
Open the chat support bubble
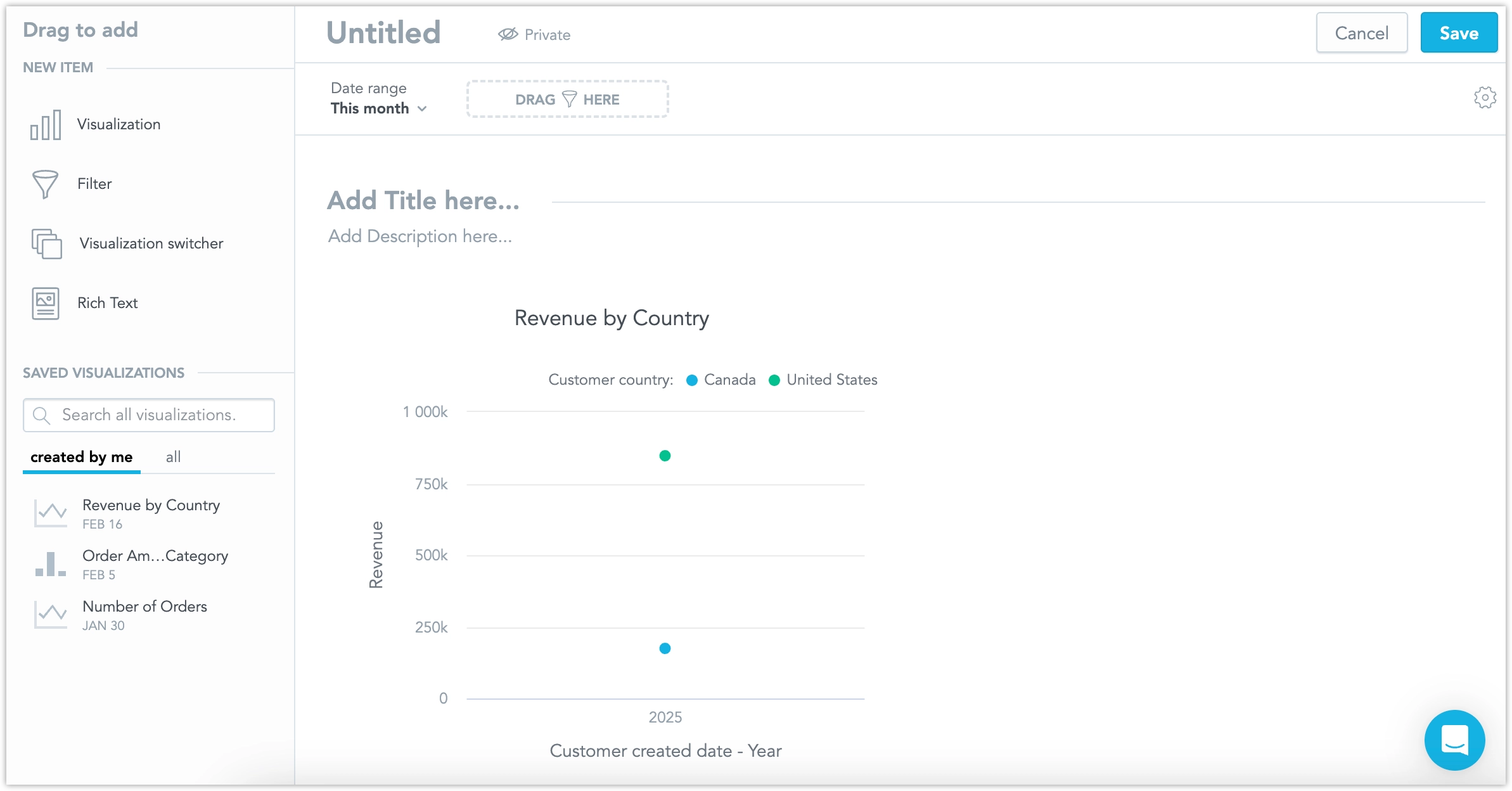1454,740
